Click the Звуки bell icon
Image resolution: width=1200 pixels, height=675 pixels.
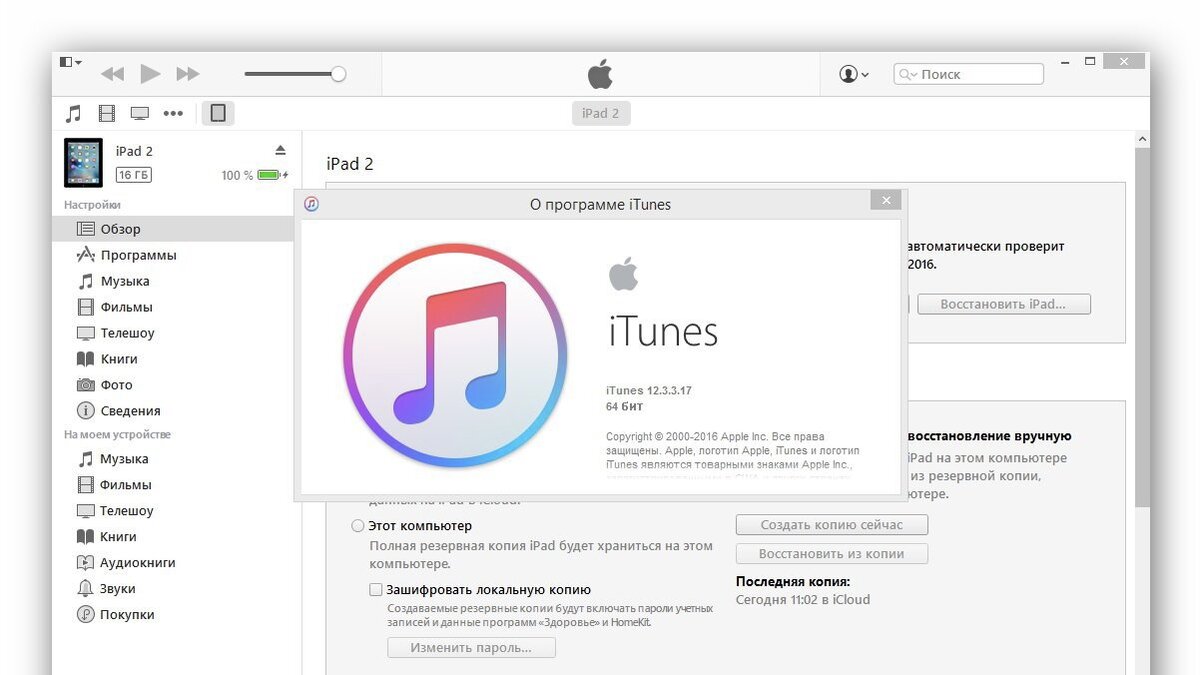tap(86, 589)
